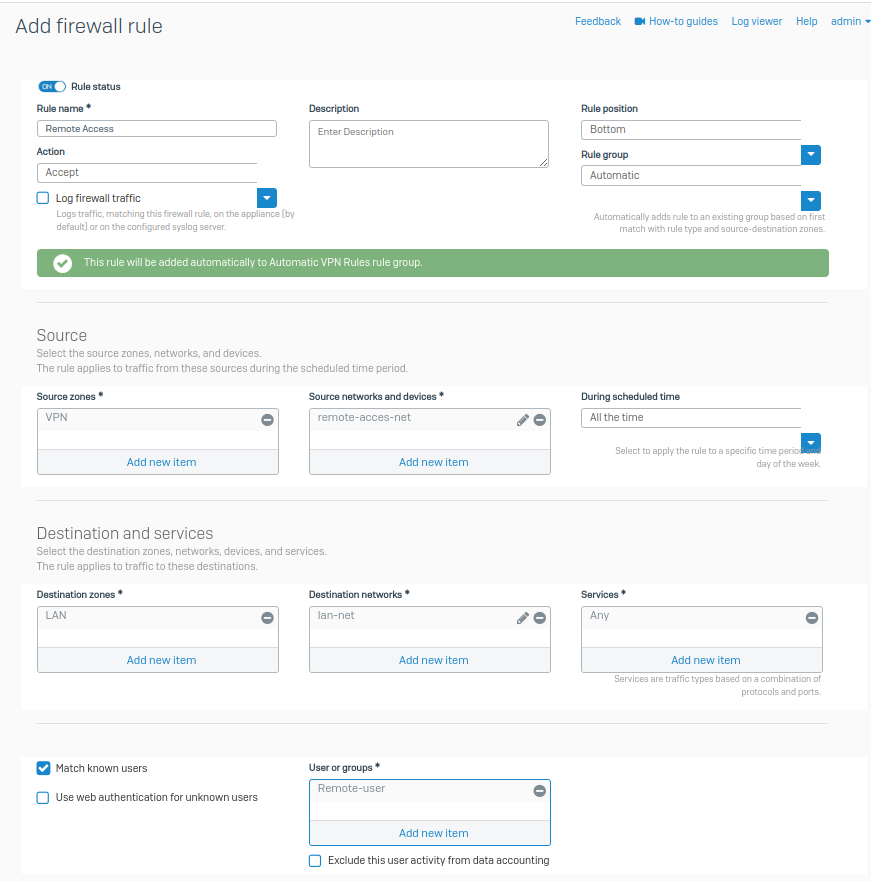
Task: Open the Help link in the top bar
Action: [806, 21]
